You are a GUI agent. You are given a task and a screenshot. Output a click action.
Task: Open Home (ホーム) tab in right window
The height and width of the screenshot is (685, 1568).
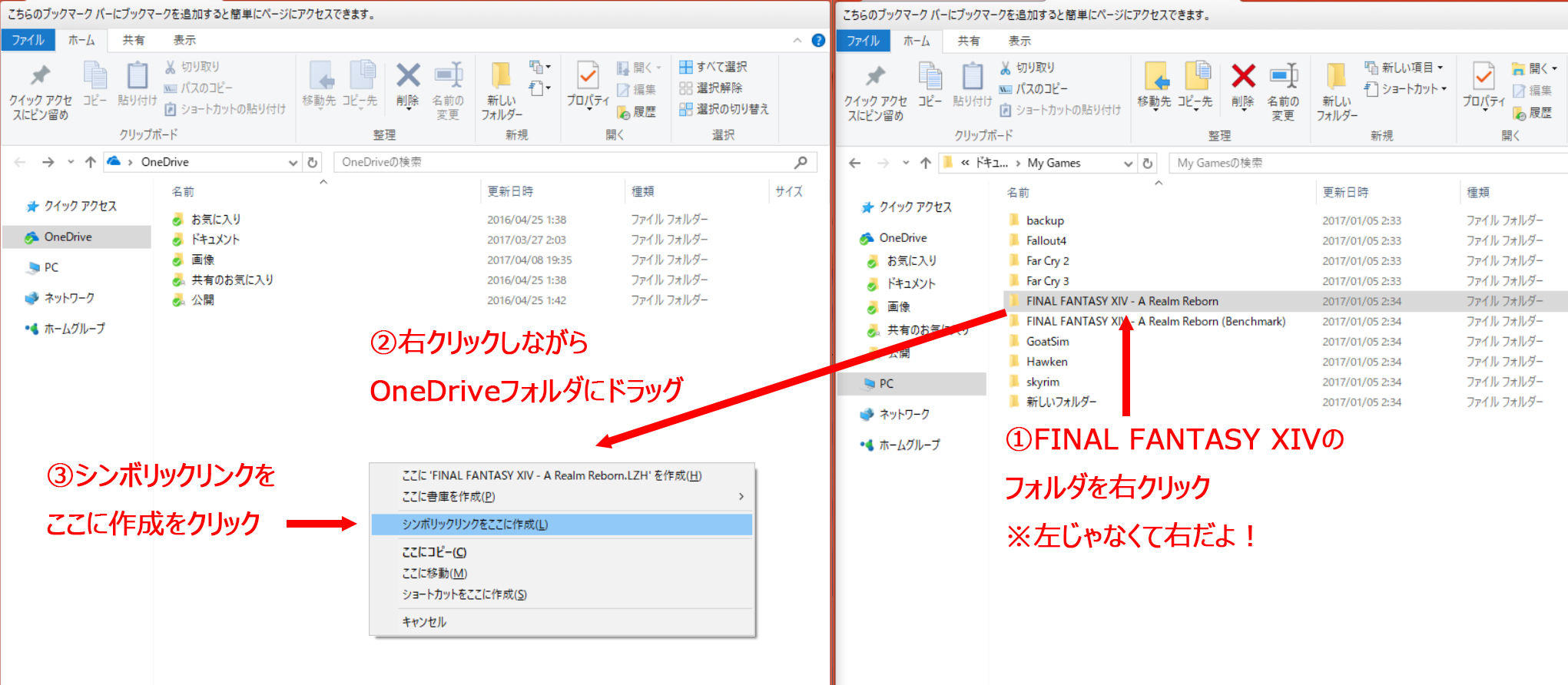point(916,41)
